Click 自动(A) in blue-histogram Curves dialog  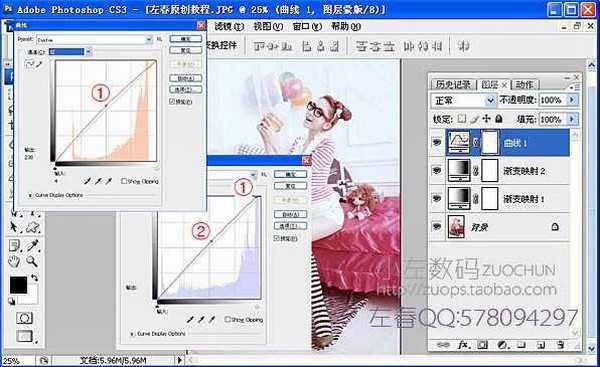290,214
